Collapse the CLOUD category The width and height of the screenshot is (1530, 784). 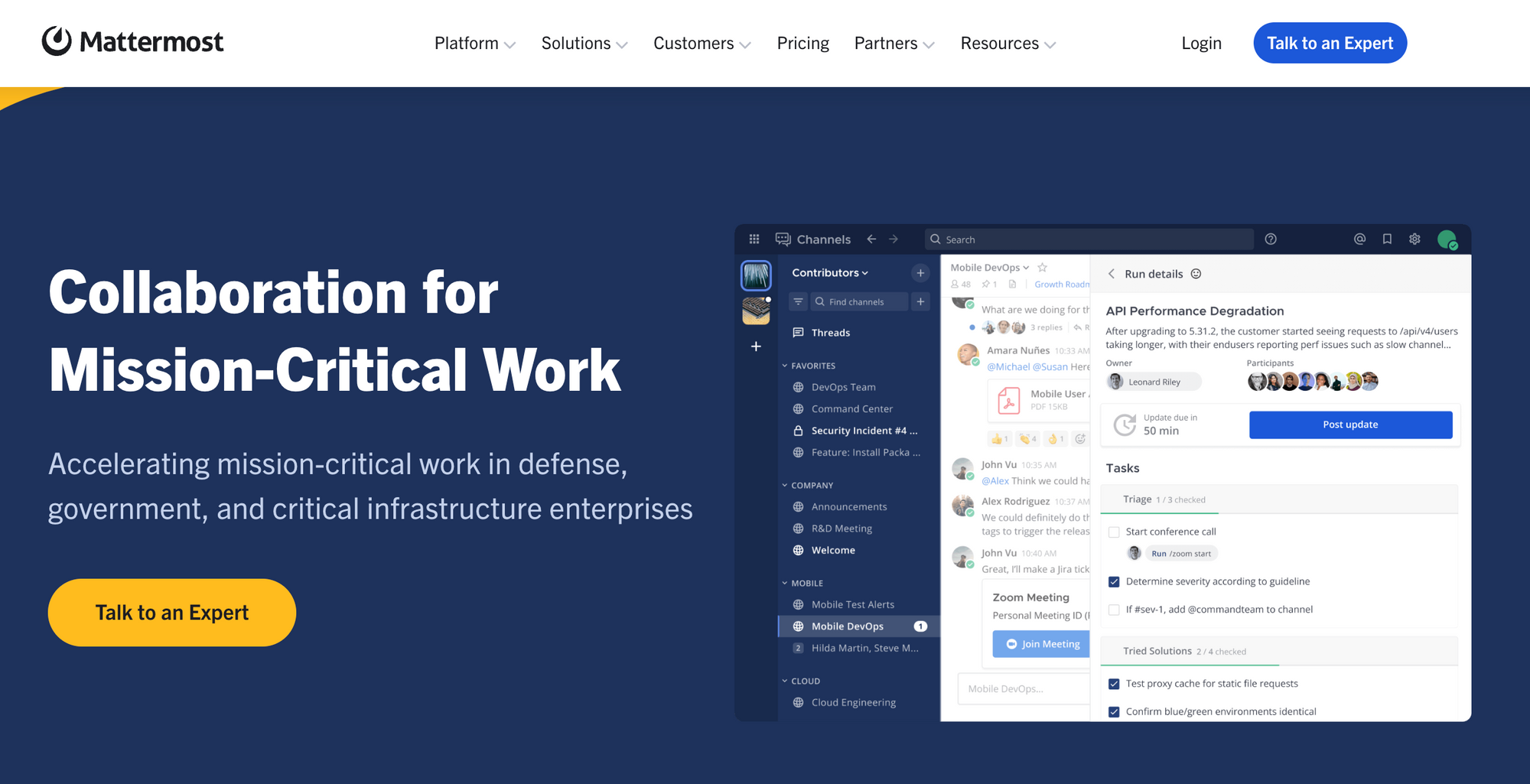point(801,681)
